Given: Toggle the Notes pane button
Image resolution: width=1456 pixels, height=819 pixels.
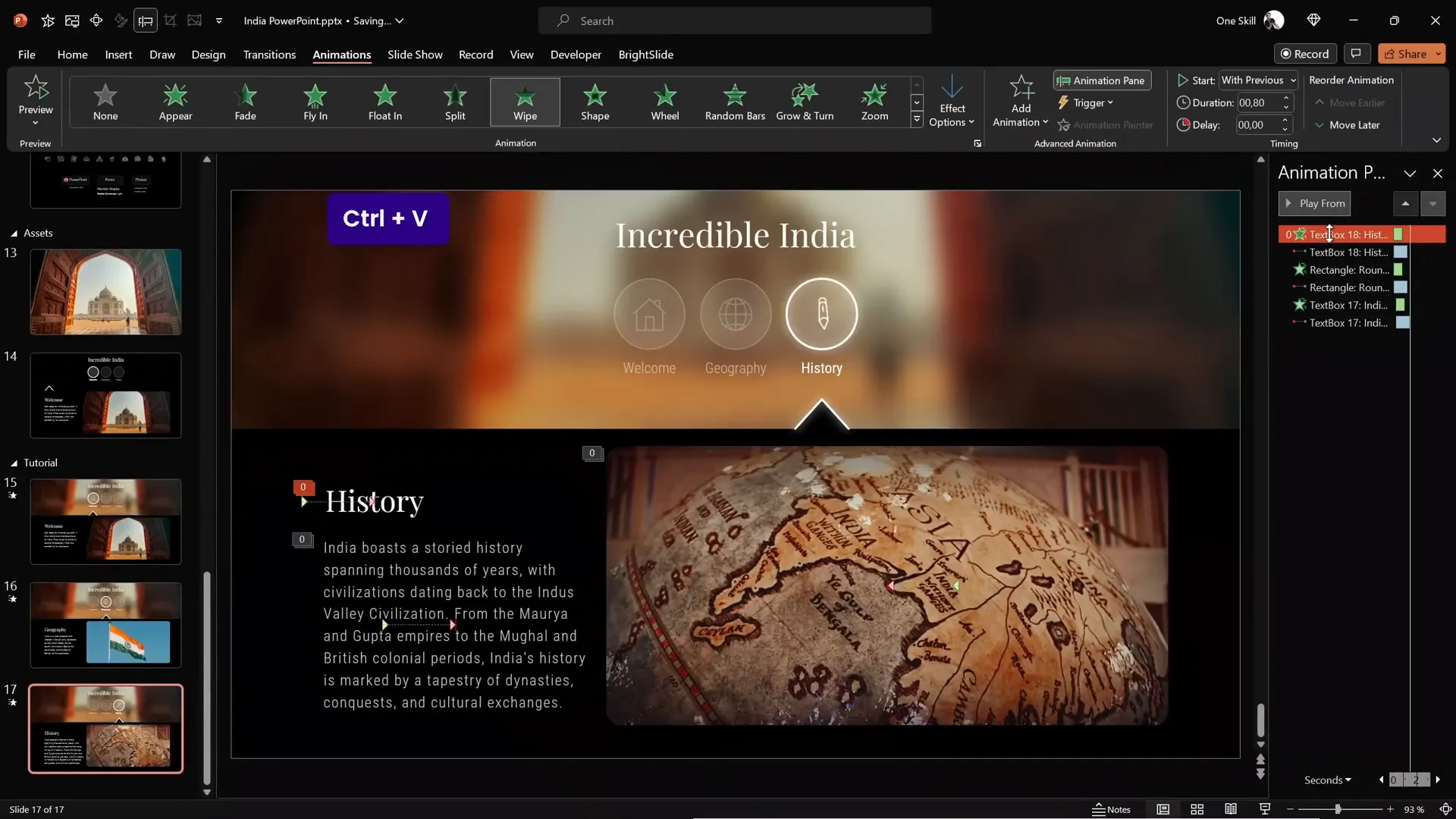Looking at the screenshot, I should 1111,809.
